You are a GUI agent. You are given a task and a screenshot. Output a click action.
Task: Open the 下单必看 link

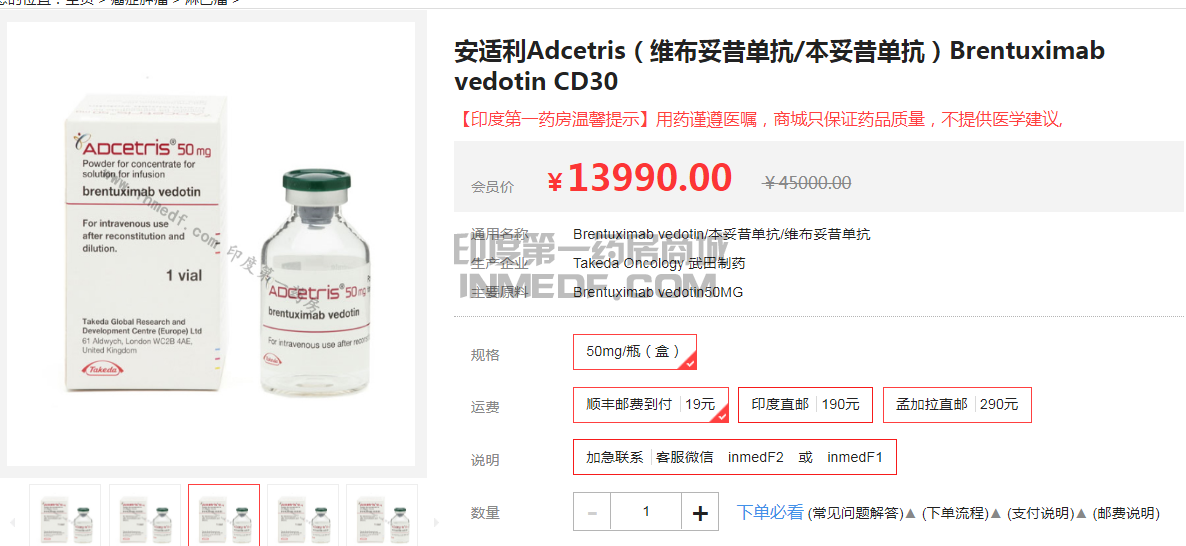point(770,512)
